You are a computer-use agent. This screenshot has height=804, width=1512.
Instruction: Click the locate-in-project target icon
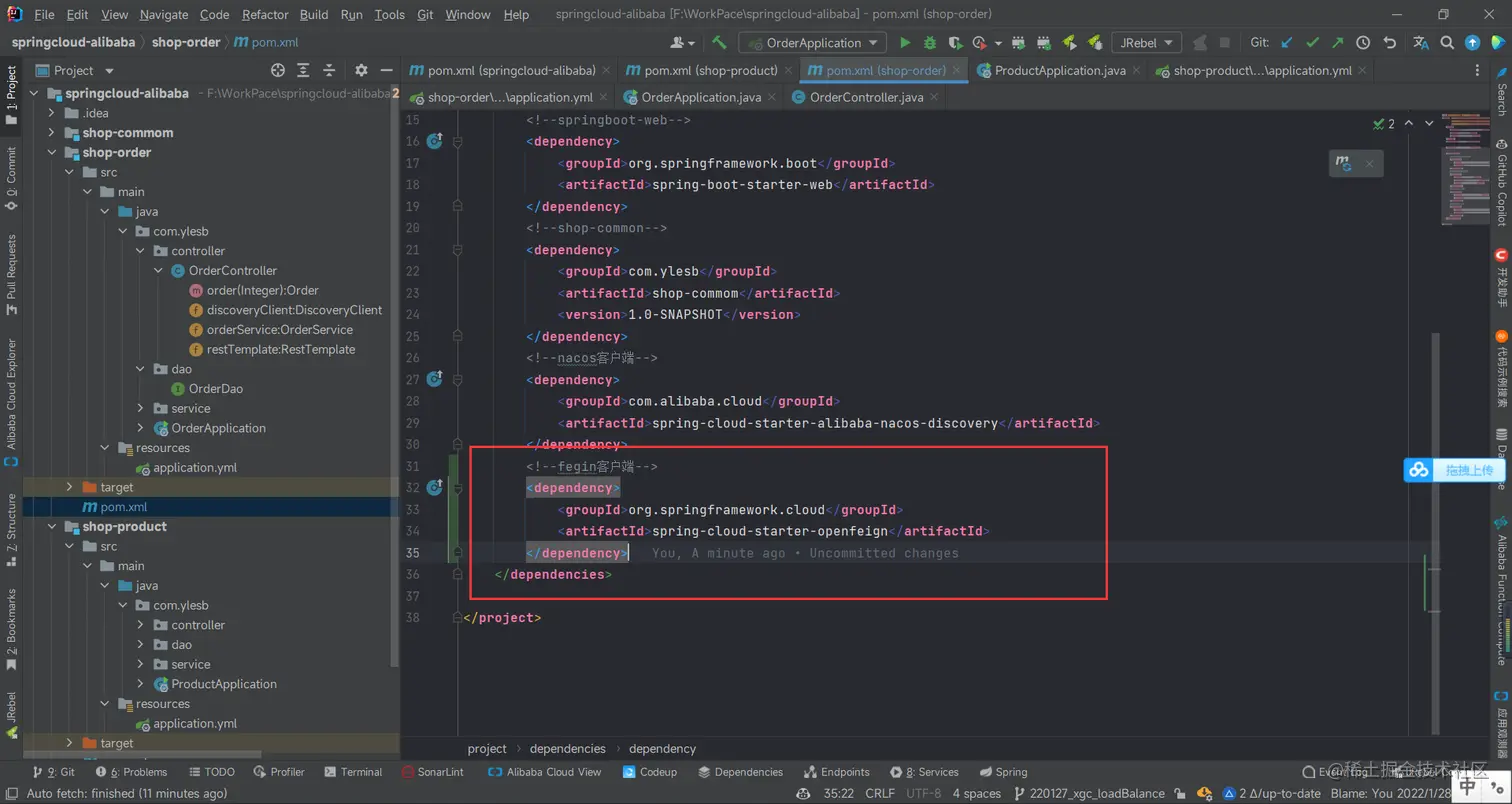click(278, 70)
